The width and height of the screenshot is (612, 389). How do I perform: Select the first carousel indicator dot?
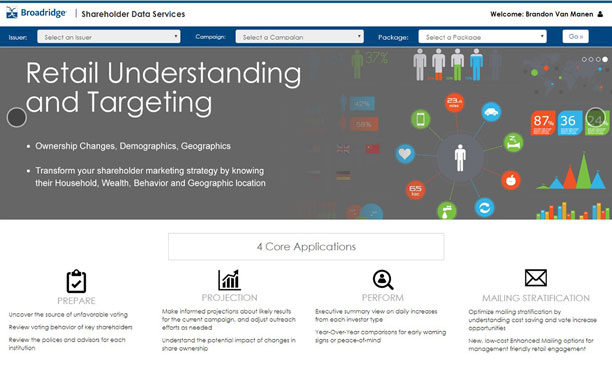[x=584, y=59]
